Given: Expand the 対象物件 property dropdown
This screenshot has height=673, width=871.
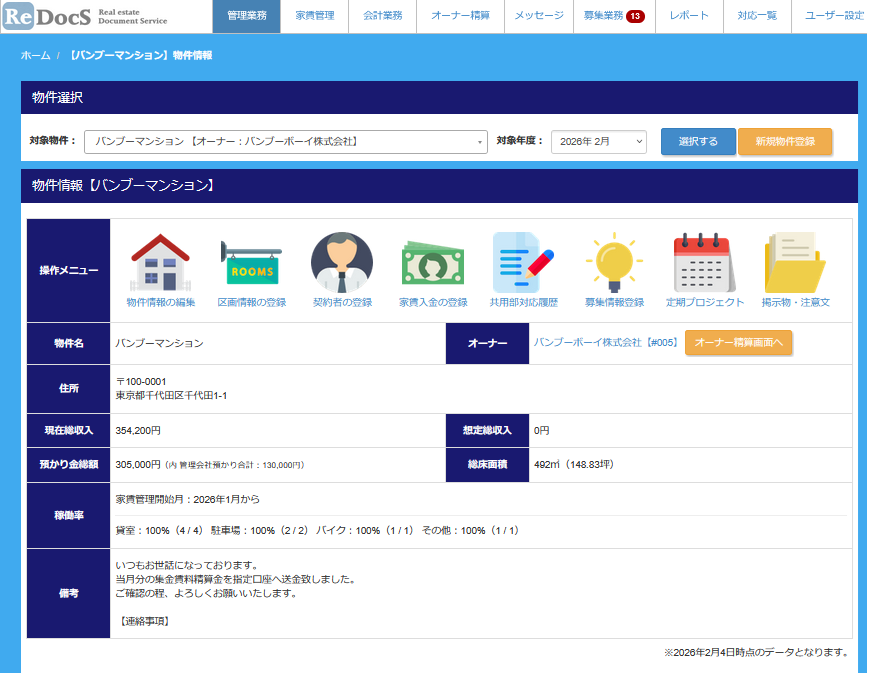Looking at the screenshot, I should (x=286, y=142).
